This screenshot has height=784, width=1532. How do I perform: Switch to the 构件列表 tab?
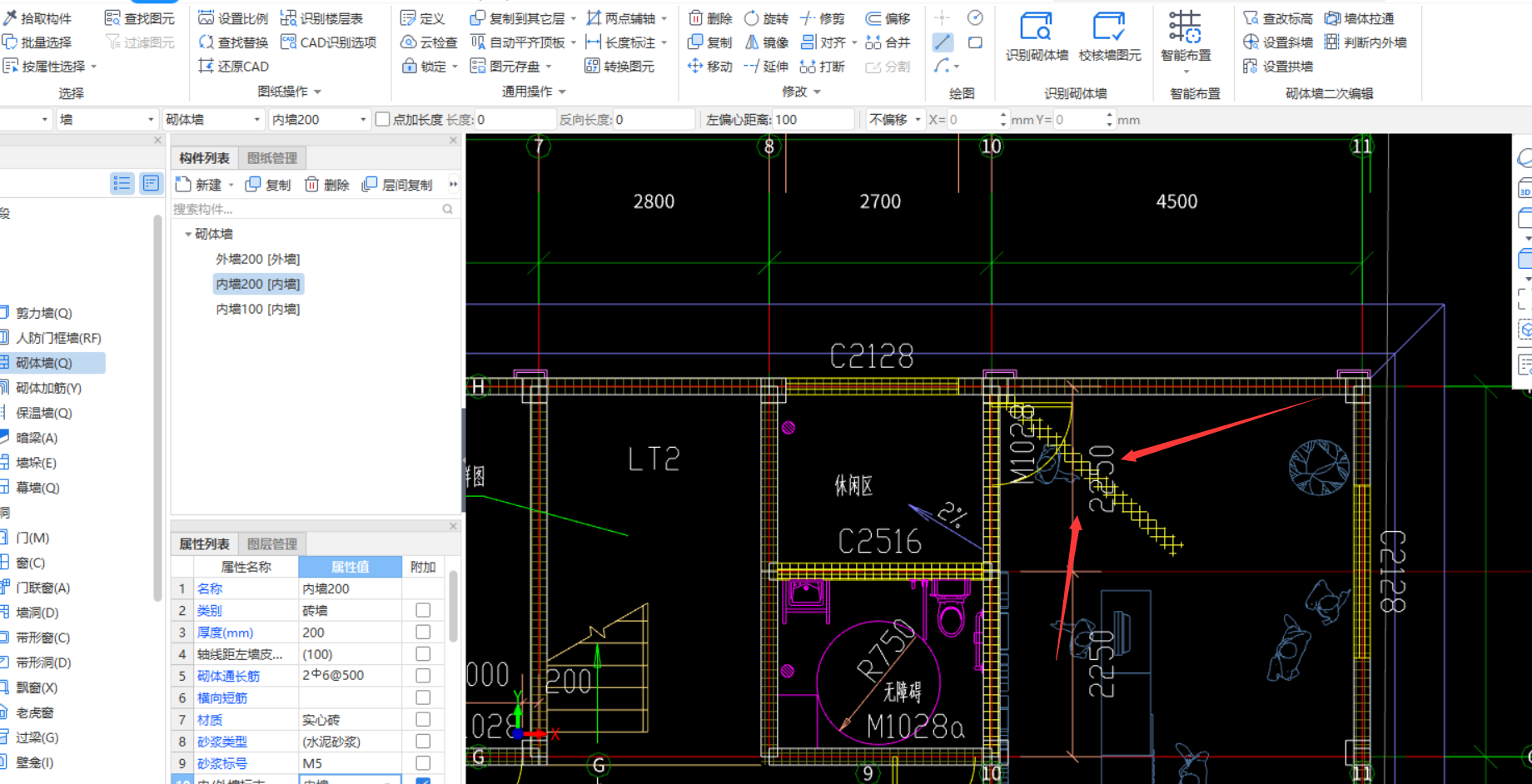click(x=204, y=158)
